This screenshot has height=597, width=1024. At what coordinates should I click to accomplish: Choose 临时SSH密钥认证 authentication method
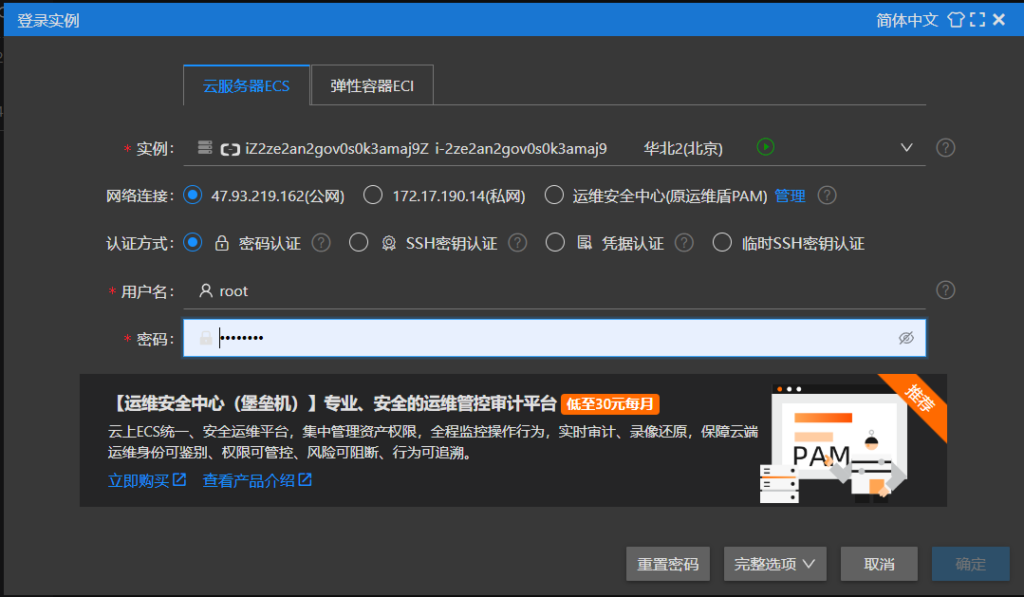click(x=722, y=243)
